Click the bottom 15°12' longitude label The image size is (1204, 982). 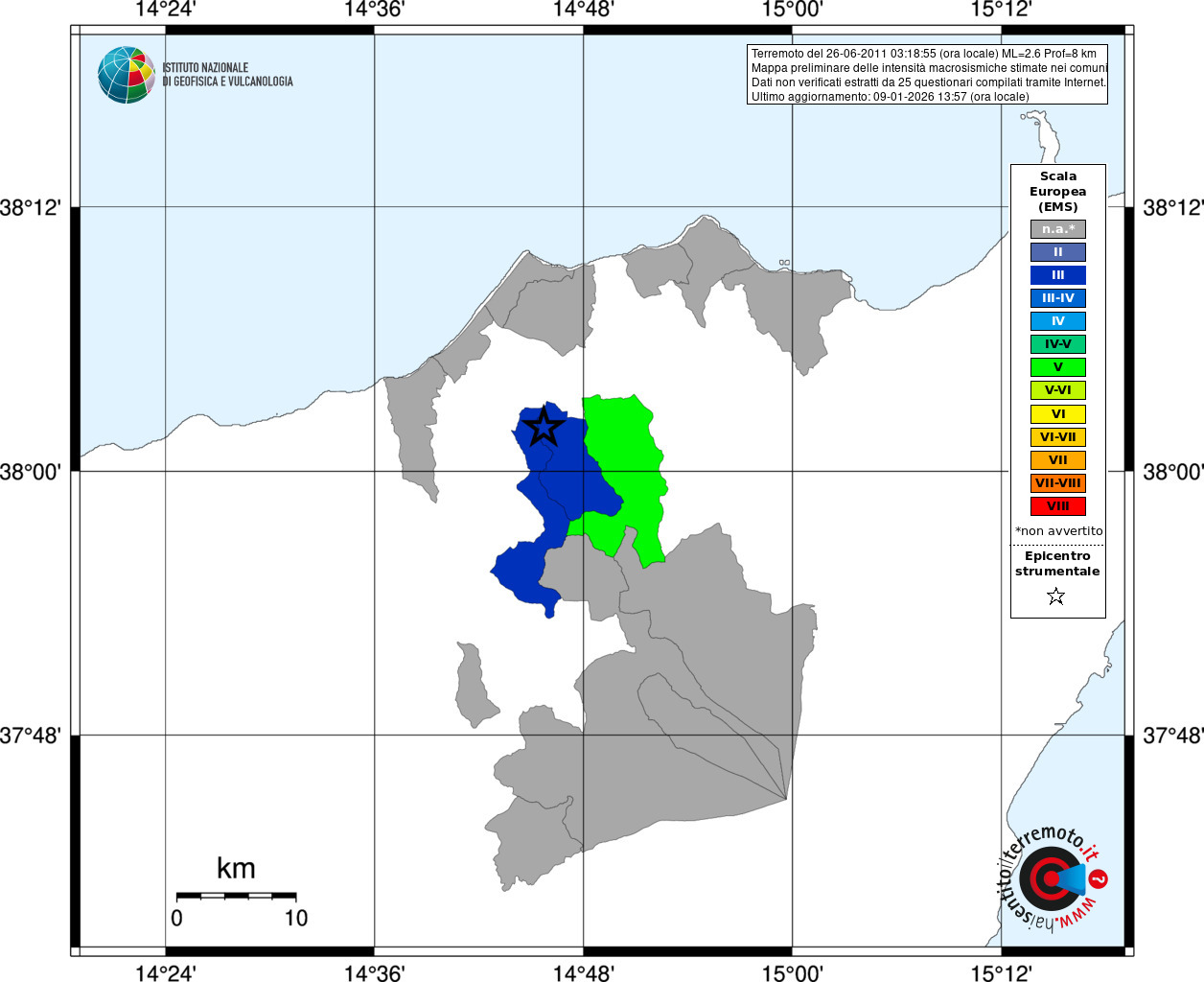pyautogui.click(x=1002, y=973)
